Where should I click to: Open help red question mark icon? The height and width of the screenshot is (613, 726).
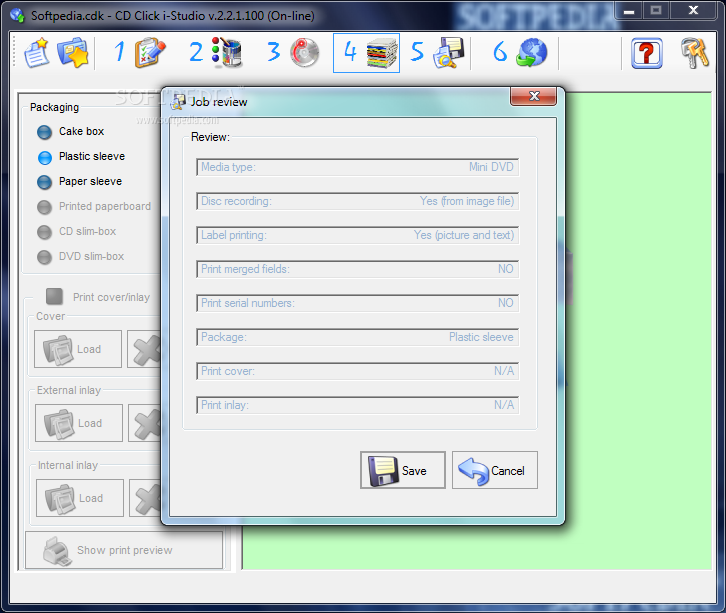(647, 54)
